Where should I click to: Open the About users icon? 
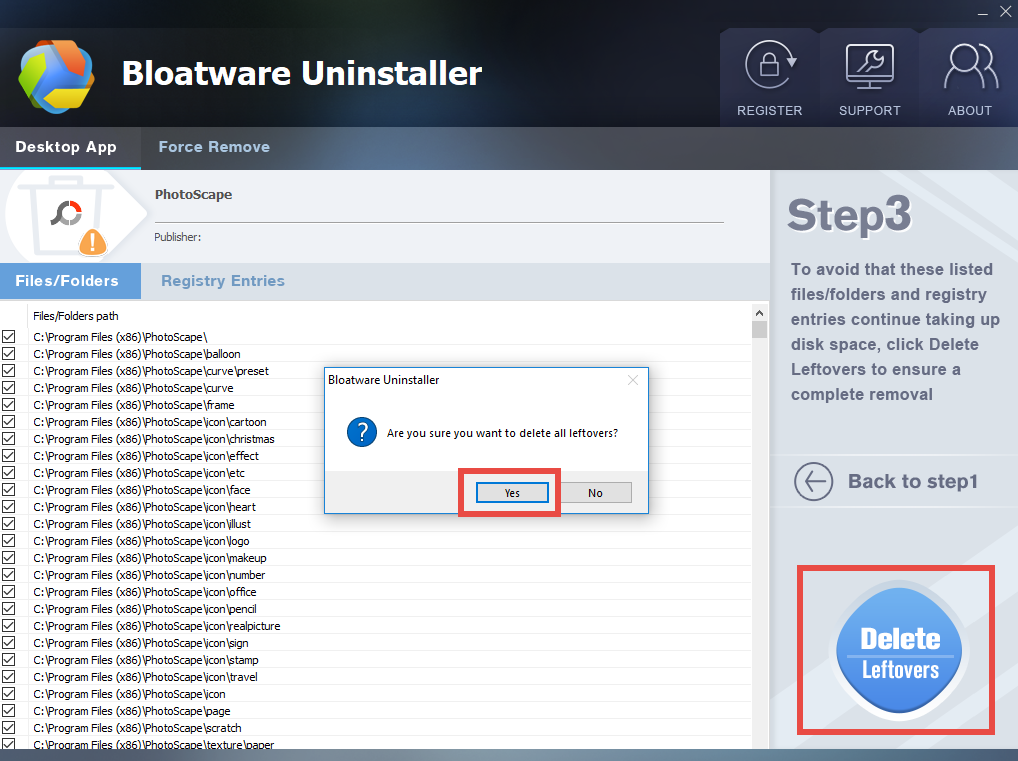pyautogui.click(x=970, y=66)
